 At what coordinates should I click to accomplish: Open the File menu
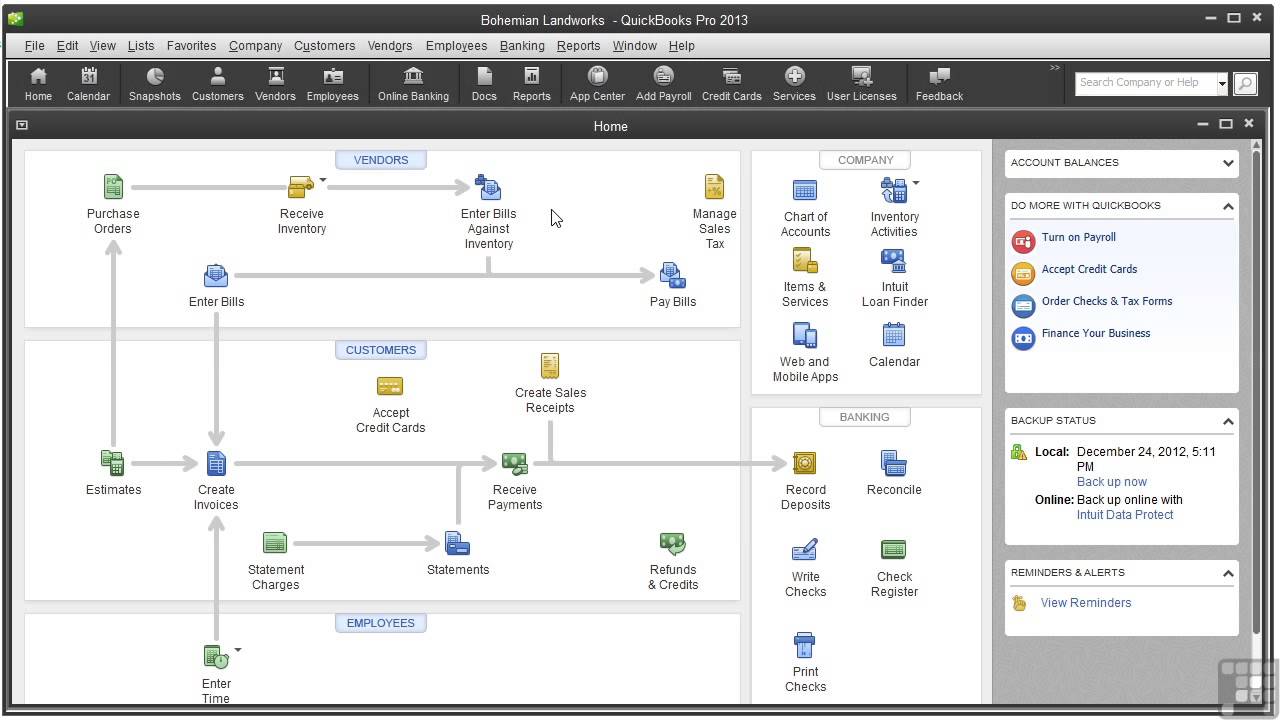tap(34, 46)
